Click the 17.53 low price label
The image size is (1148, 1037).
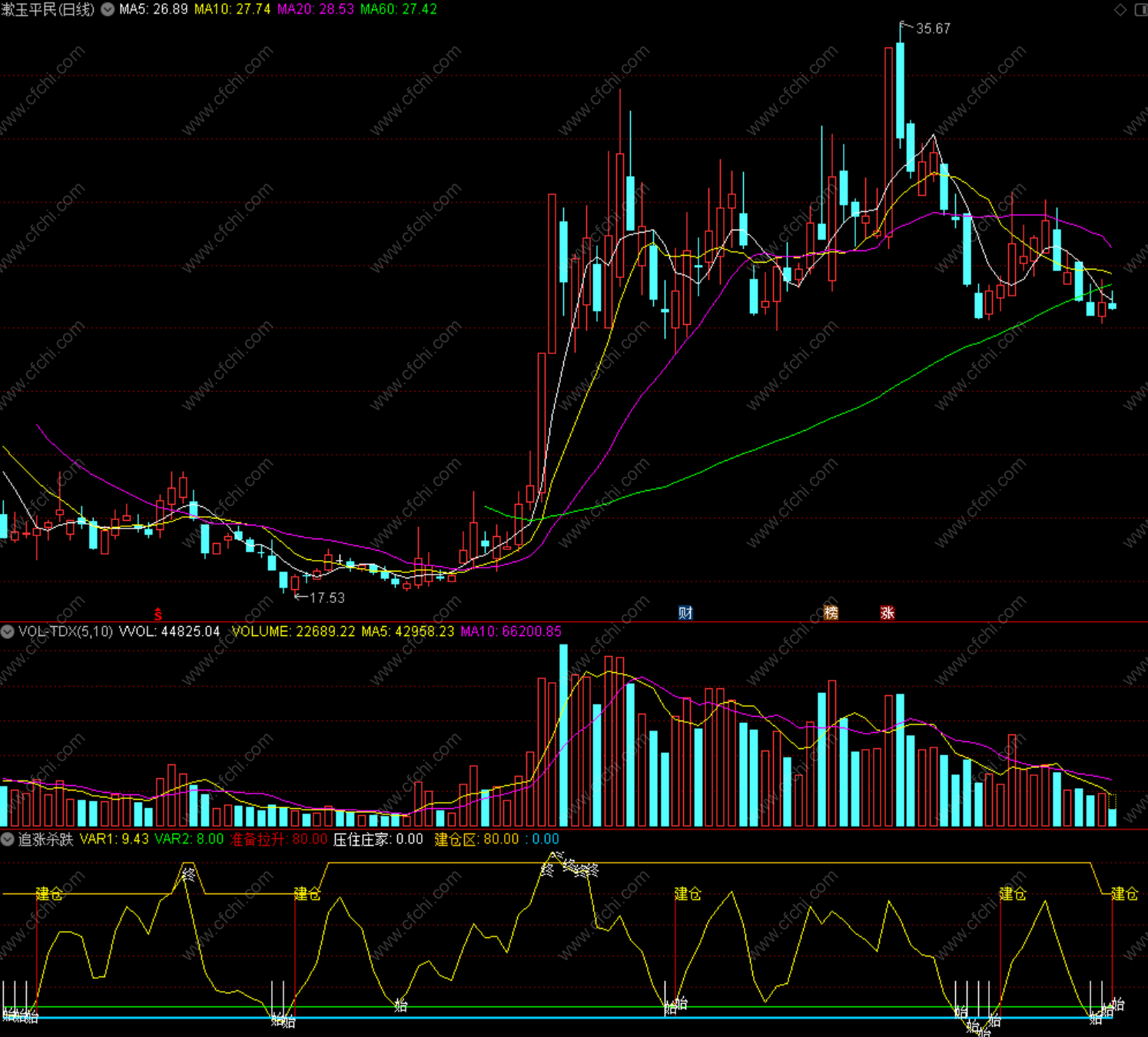point(327,598)
